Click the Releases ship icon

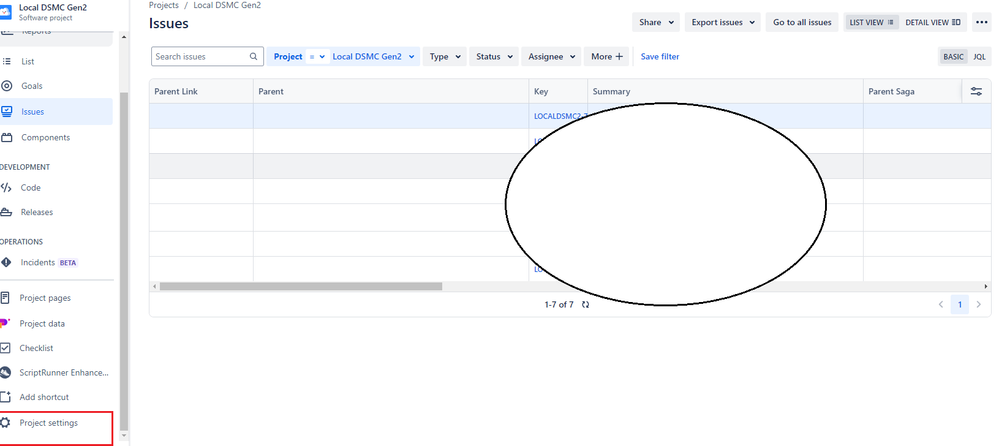(6, 212)
